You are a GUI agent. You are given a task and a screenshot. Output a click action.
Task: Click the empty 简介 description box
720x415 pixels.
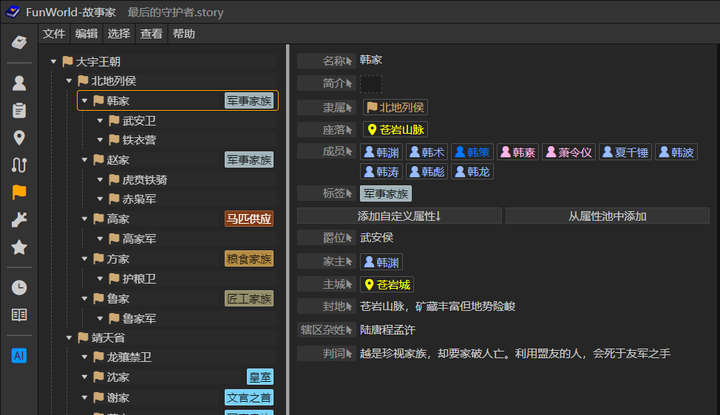370,84
